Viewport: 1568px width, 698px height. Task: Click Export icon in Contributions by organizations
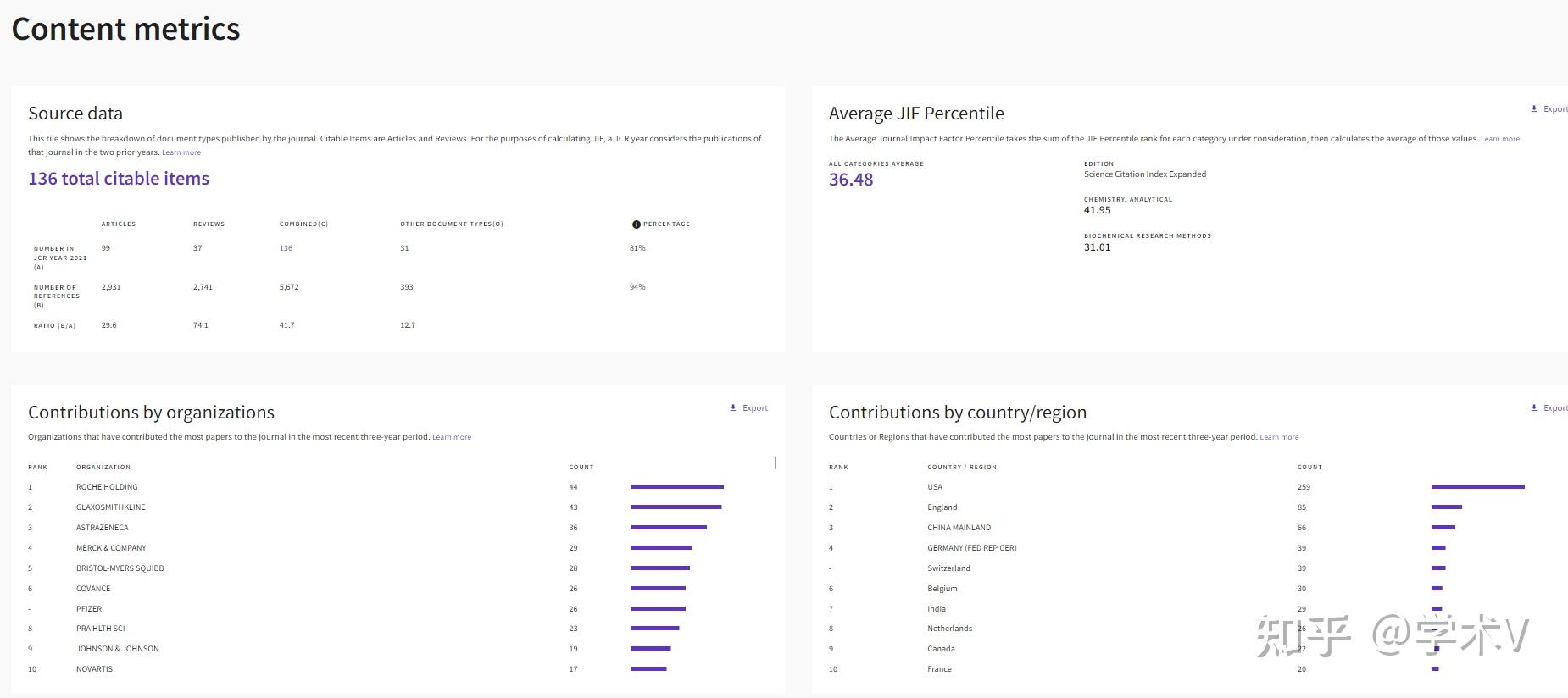click(733, 408)
